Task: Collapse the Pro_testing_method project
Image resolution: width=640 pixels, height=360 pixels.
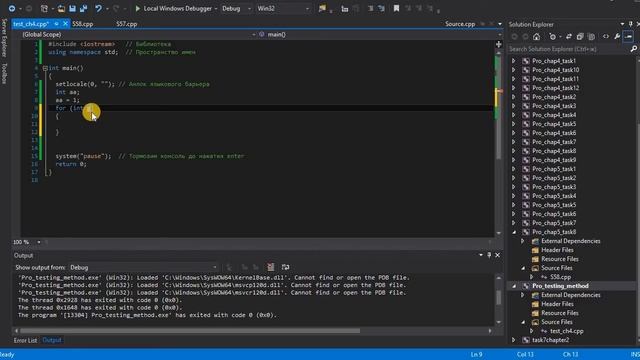Action: pos(513,286)
